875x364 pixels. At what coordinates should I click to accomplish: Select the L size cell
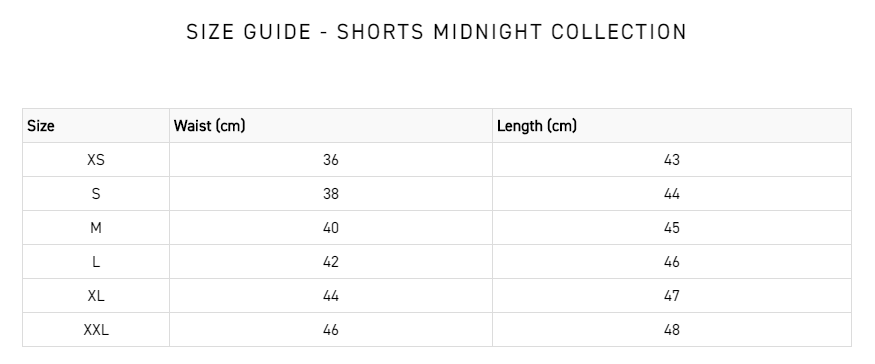click(x=96, y=262)
